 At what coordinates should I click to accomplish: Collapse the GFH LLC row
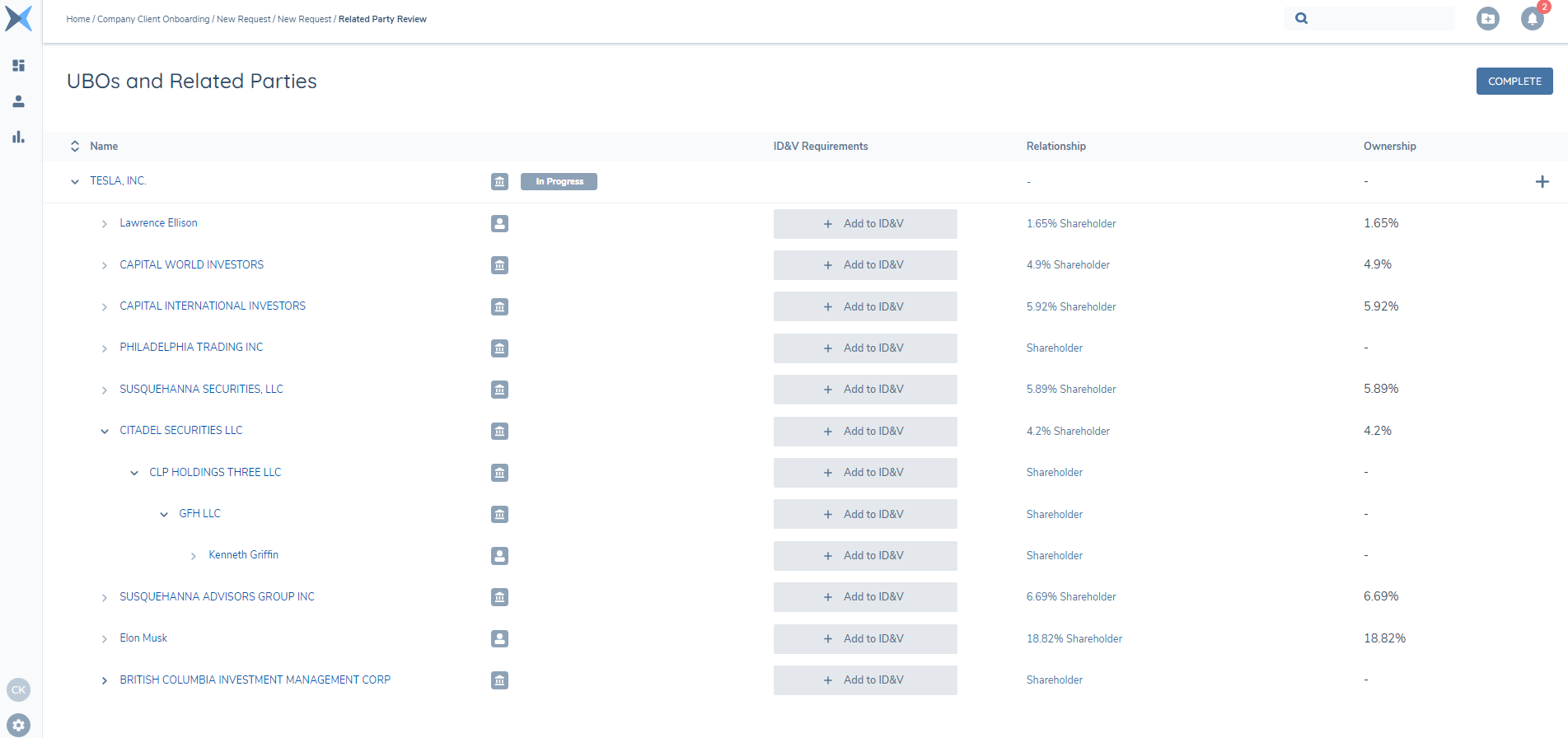click(x=164, y=515)
